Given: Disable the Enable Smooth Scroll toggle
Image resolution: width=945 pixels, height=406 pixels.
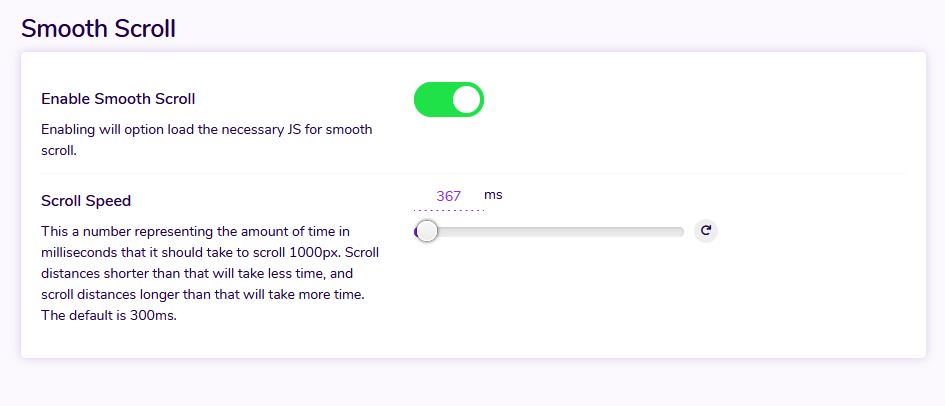Looking at the screenshot, I should 448,100.
